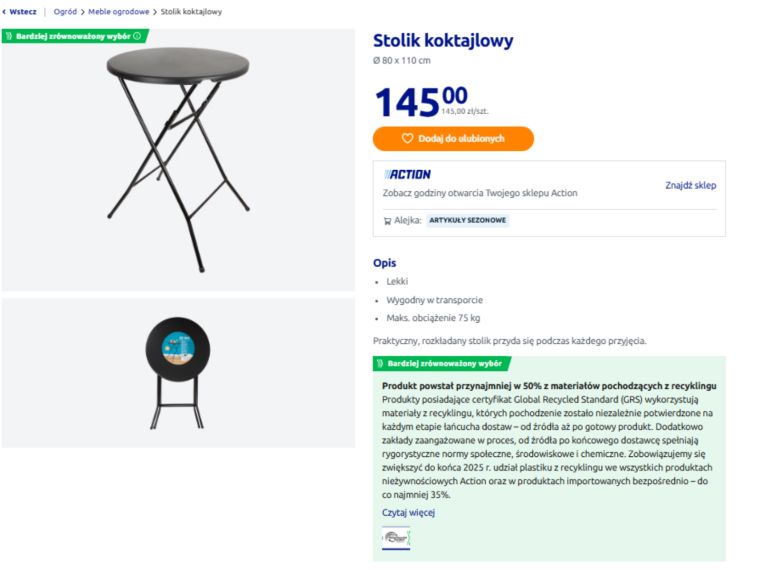View the folded table image
The width and height of the screenshot is (760, 570).
[x=178, y=372]
